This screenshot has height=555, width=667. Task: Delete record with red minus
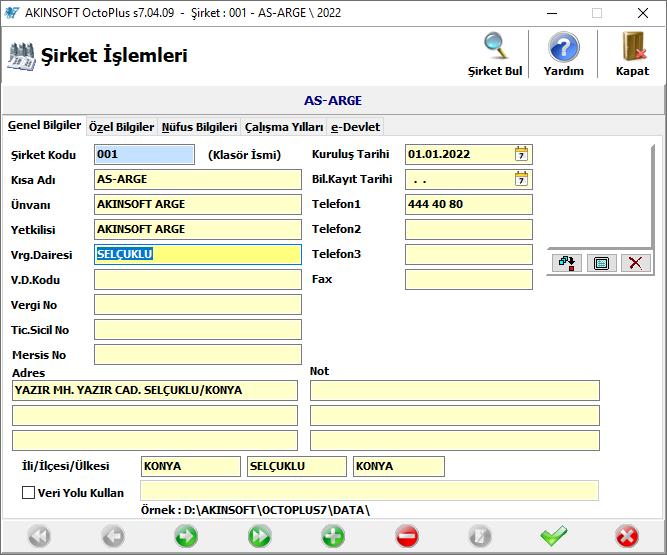coord(407,536)
